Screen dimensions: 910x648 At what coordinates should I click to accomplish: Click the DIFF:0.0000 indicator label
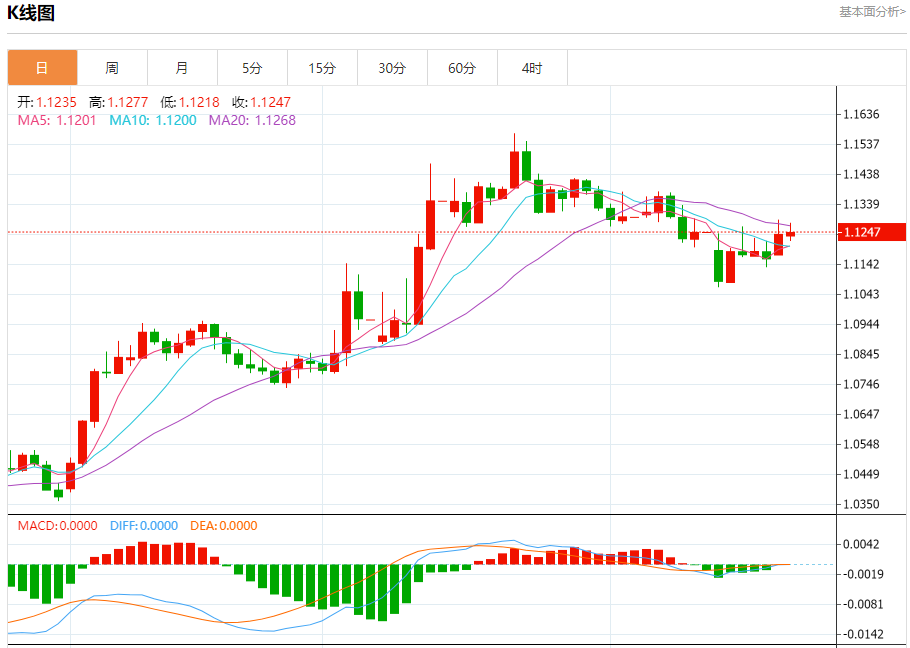coord(144,526)
